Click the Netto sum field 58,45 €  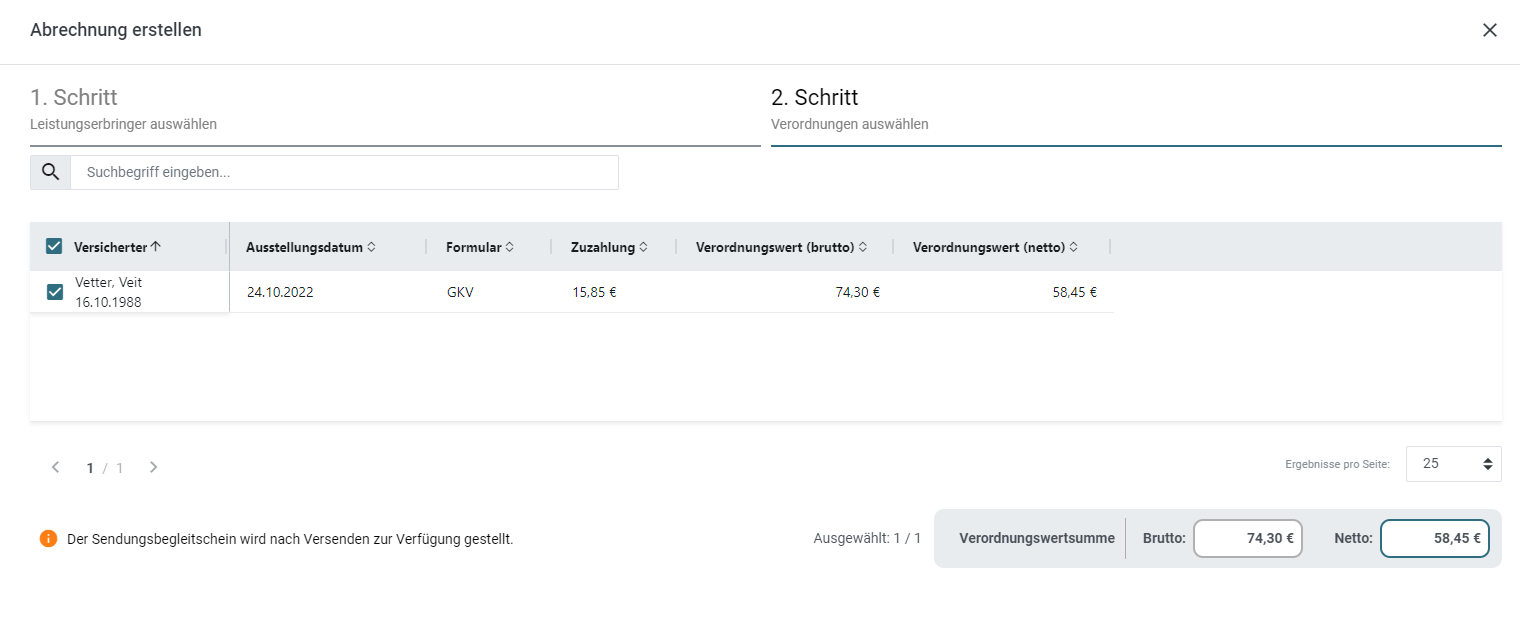[1435, 538]
